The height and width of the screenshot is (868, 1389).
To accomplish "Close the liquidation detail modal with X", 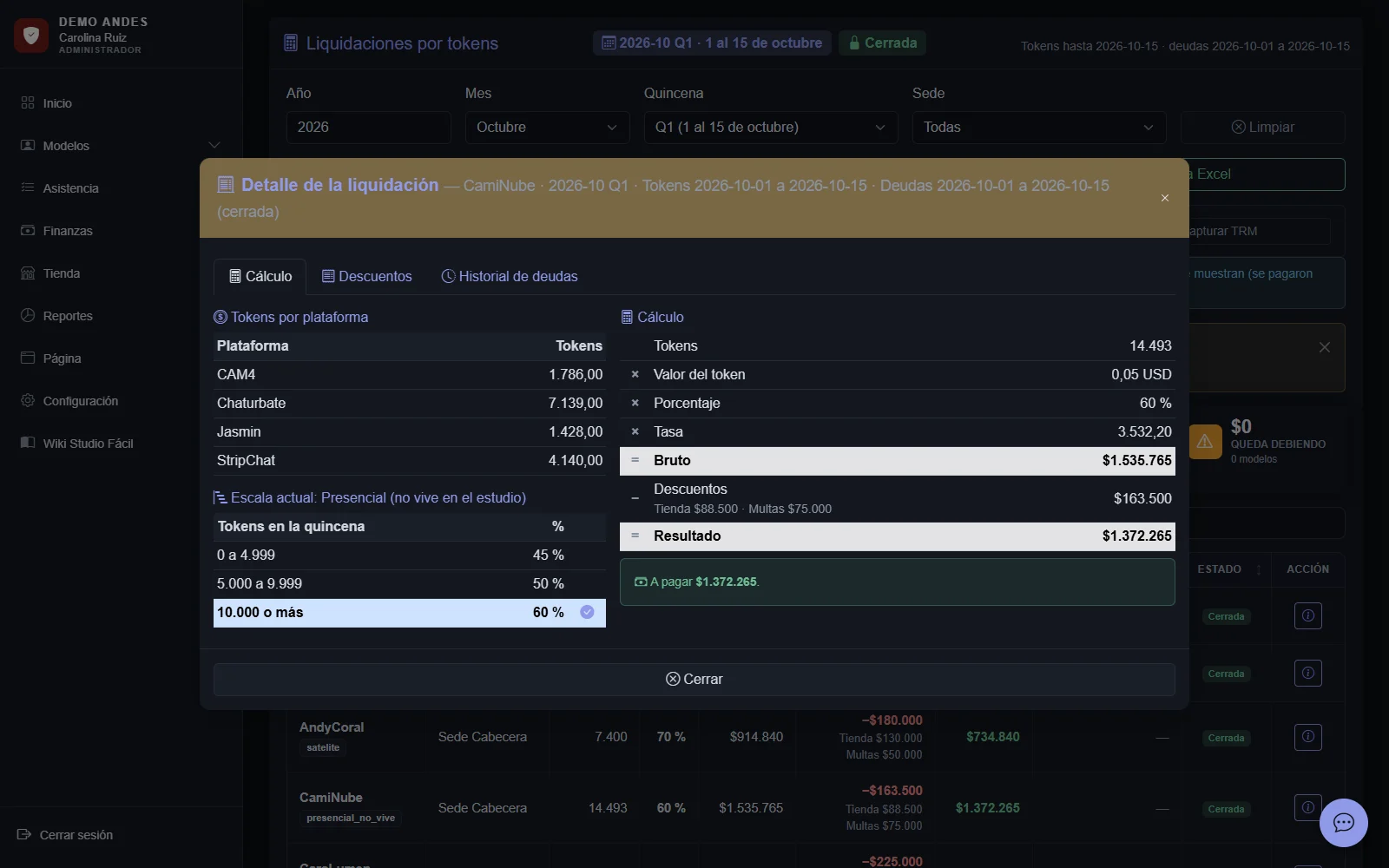I will tap(1165, 198).
